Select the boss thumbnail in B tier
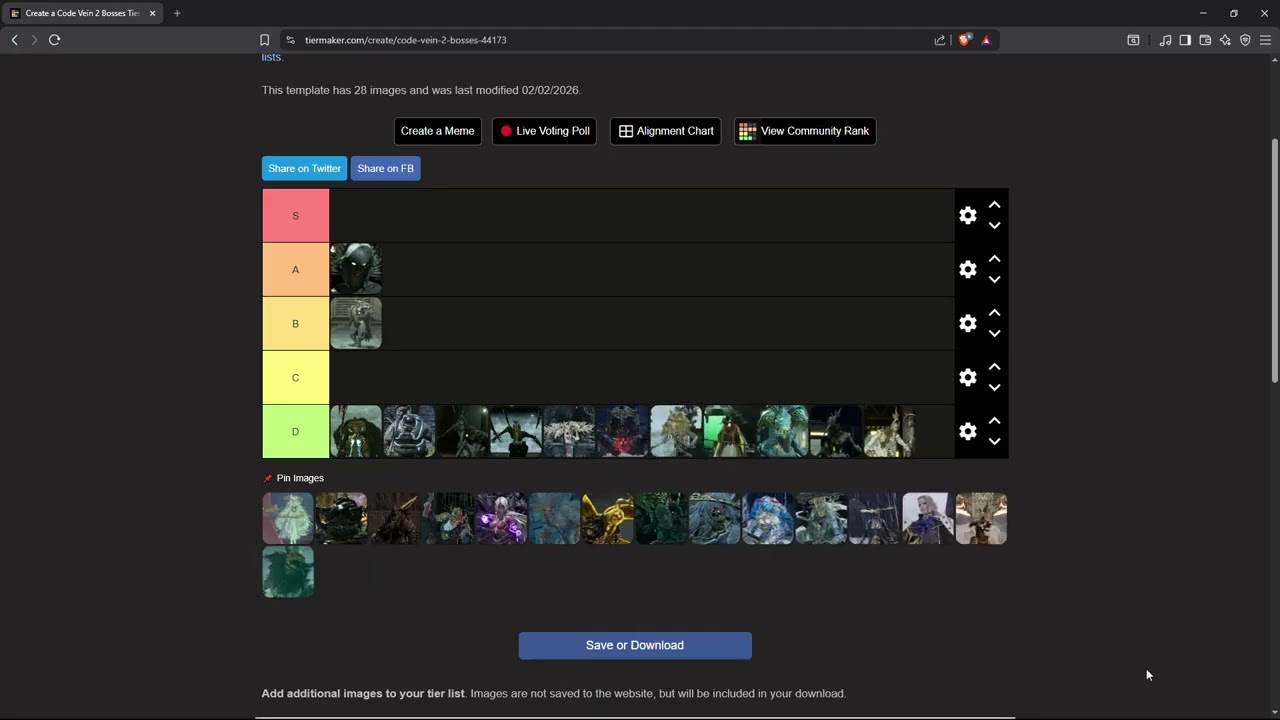 356,324
